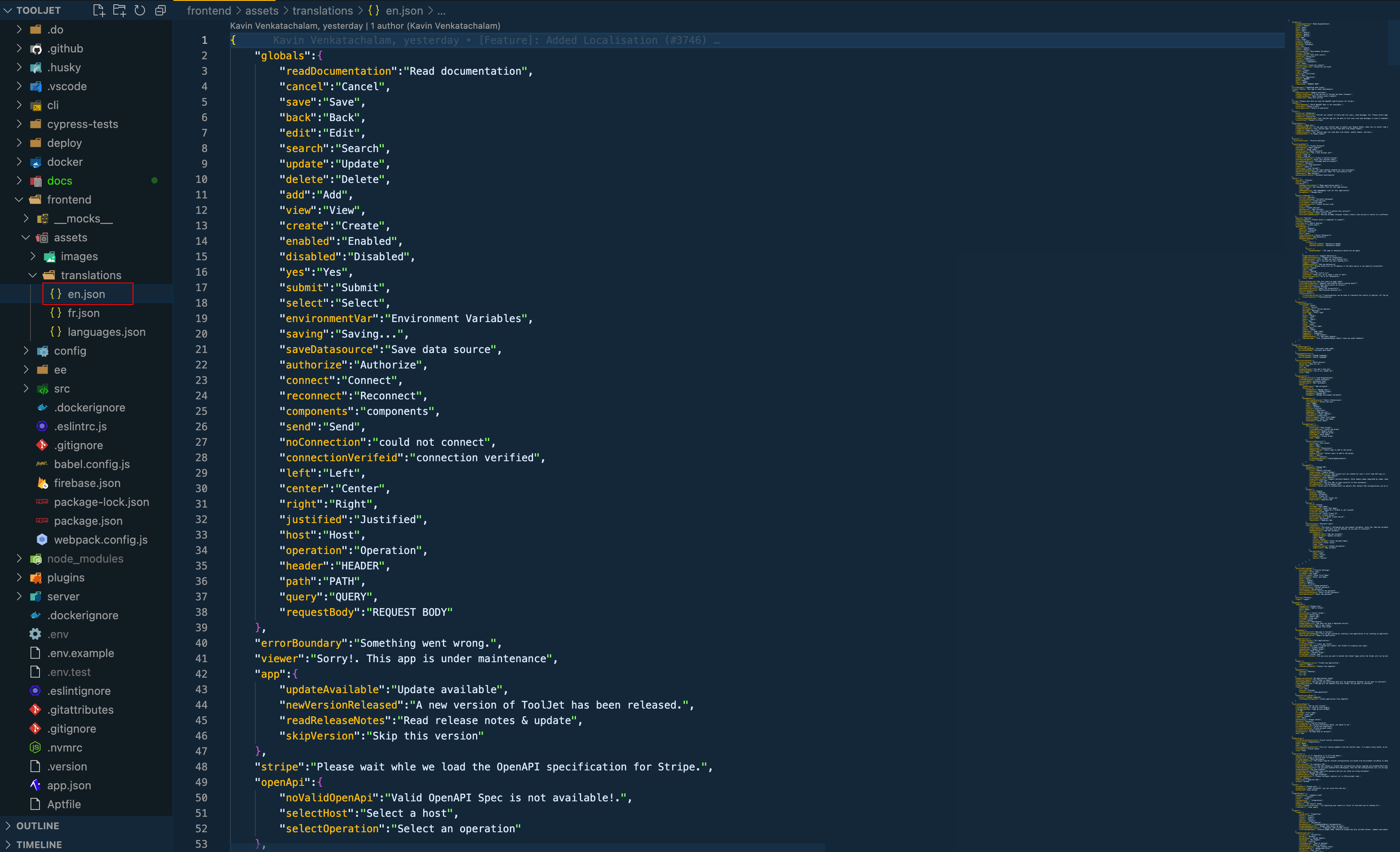Select the config folder row
Viewport: 1400px width, 852px height.
(86, 351)
